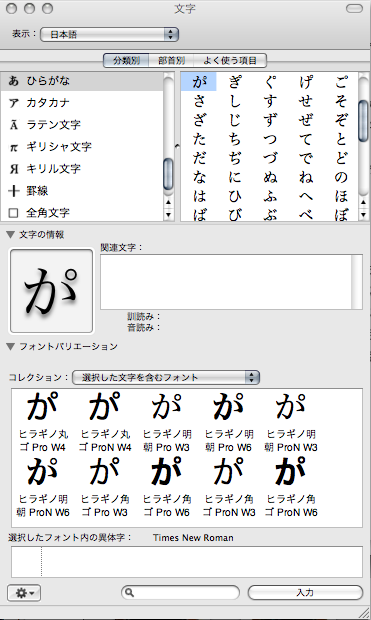Select character た in the grid
Screen dimensions: 371x620
click(199, 139)
